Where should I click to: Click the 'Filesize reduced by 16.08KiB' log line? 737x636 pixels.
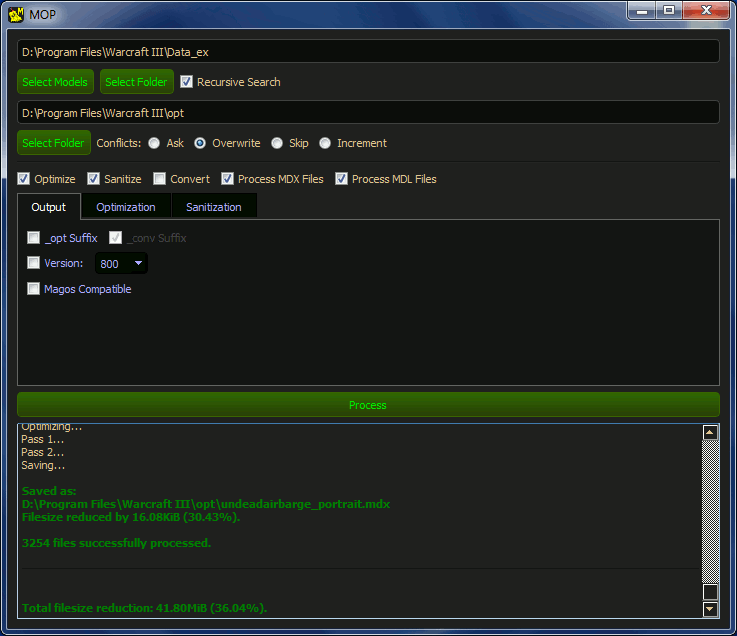(x=131, y=517)
